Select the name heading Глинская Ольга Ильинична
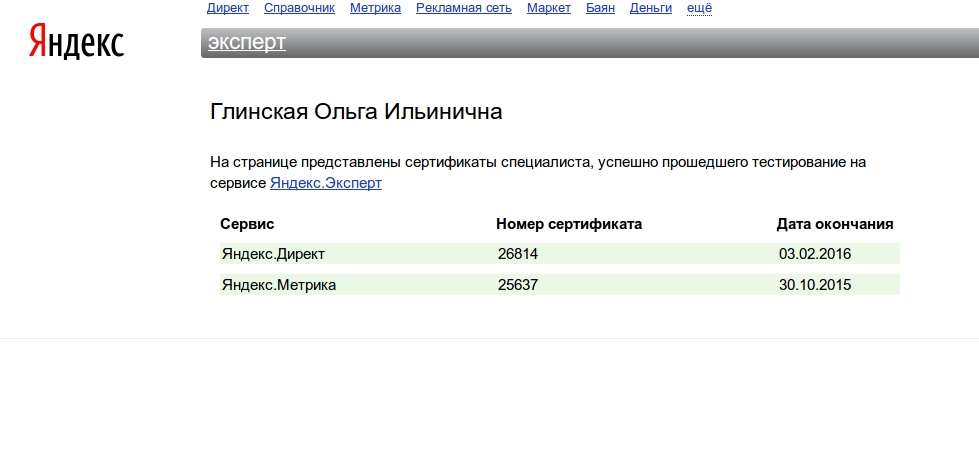 356,112
